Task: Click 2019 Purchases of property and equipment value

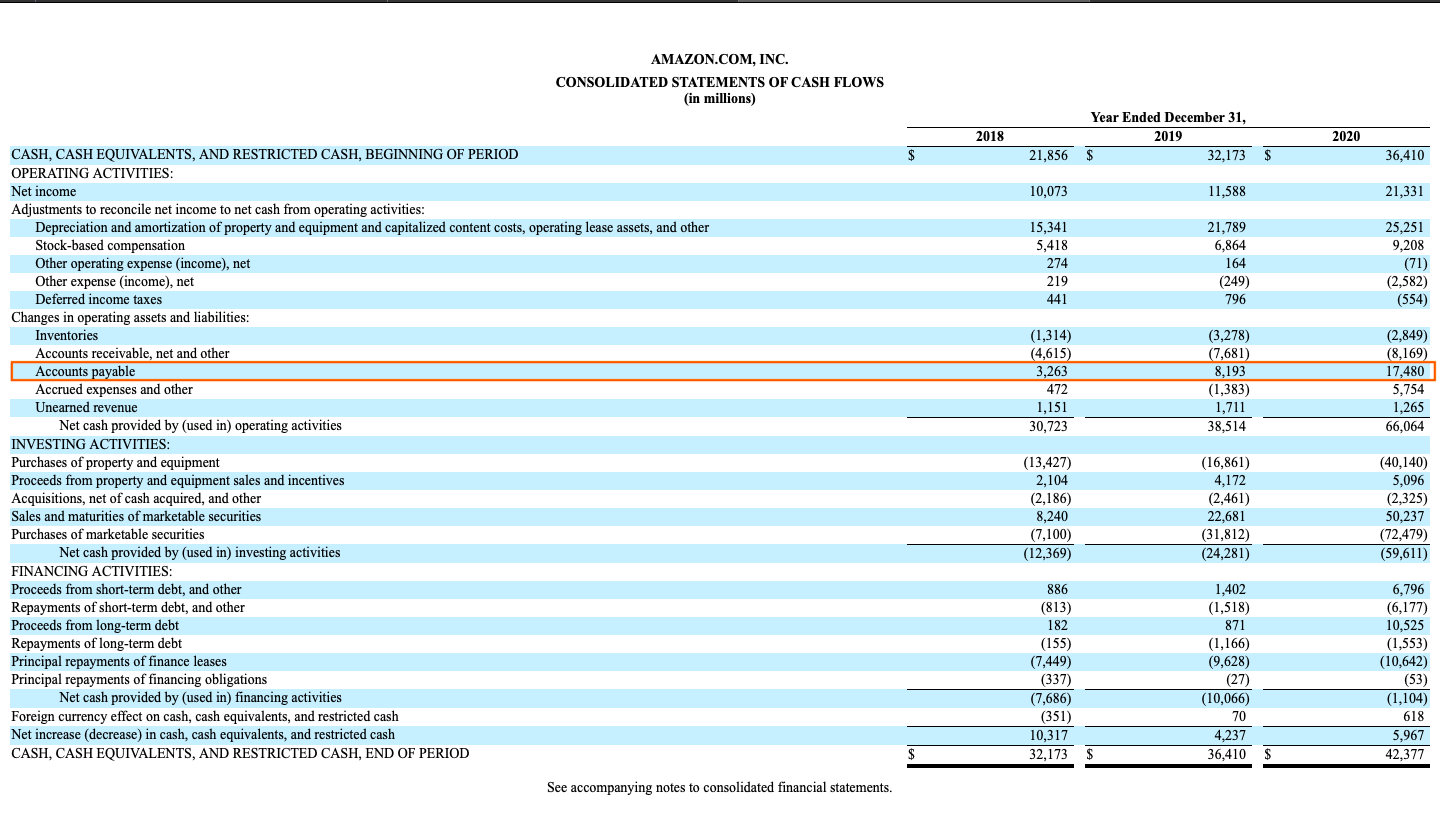Action: (x=1225, y=463)
